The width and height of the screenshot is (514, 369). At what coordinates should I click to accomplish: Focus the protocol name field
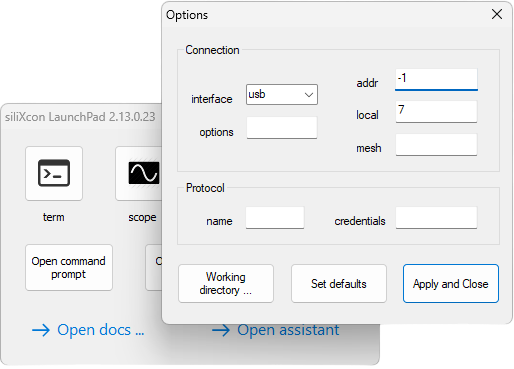point(275,218)
